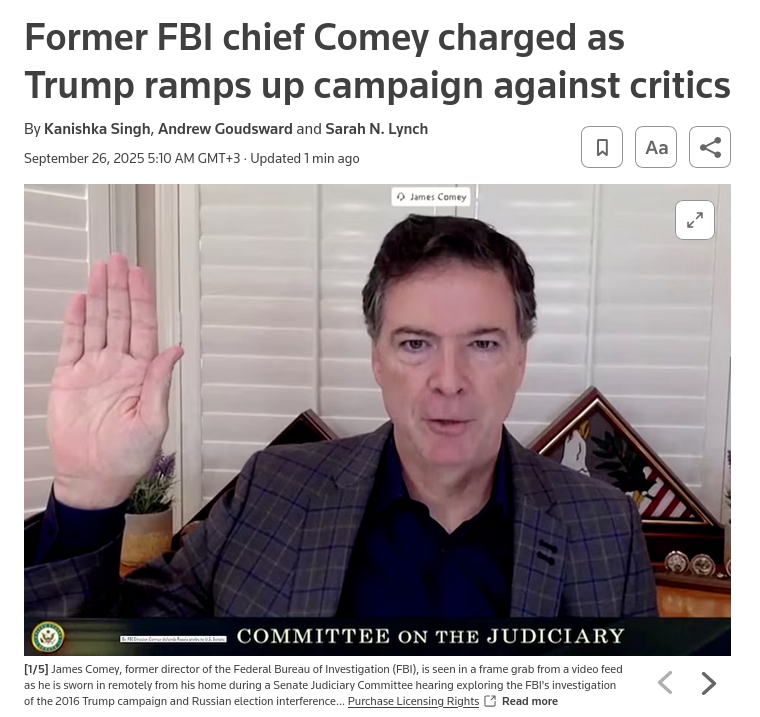Click the photo caption text
This screenshot has height=717, width=760.
click(323, 685)
